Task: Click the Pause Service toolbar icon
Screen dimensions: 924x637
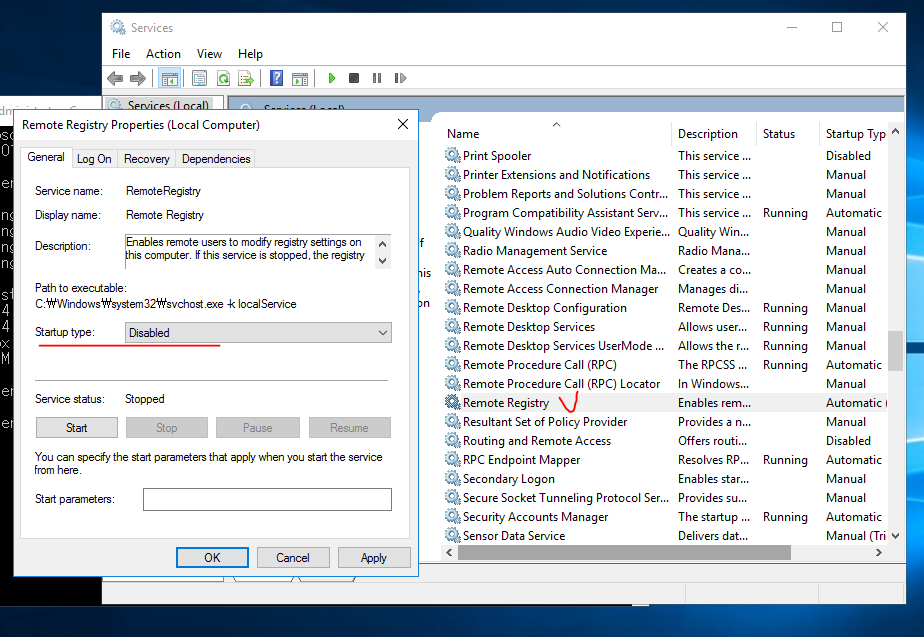Action: pyautogui.click(x=377, y=78)
